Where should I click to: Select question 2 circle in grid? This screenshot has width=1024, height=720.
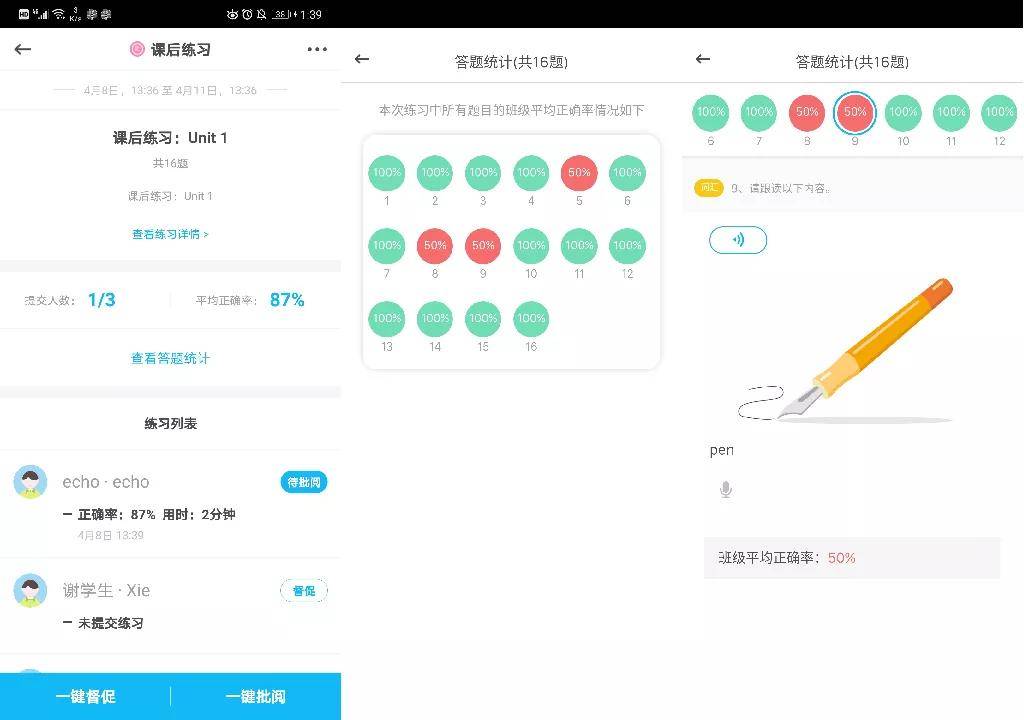coord(435,172)
